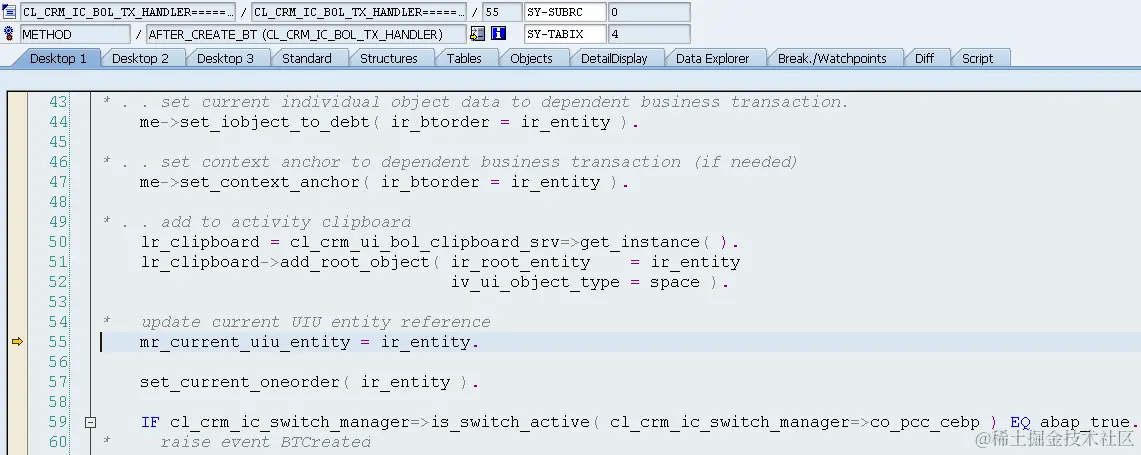Screen dimensions: 1141x455
Task: Click mr_current_uiu_entity on line 55
Action: (245, 341)
